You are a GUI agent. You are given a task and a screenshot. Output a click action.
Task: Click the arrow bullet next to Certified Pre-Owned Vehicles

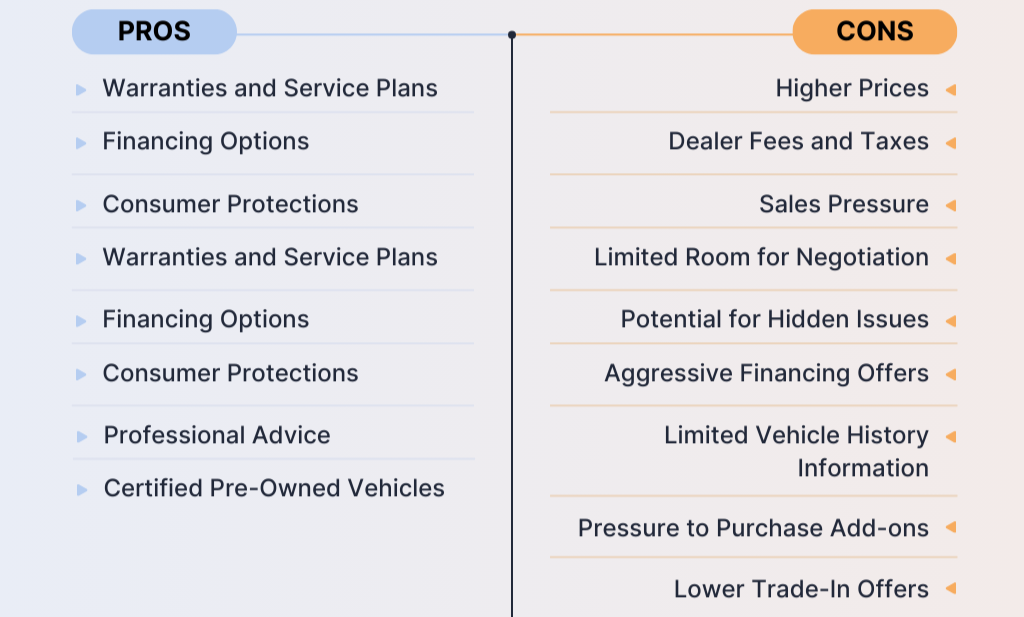(x=82, y=489)
